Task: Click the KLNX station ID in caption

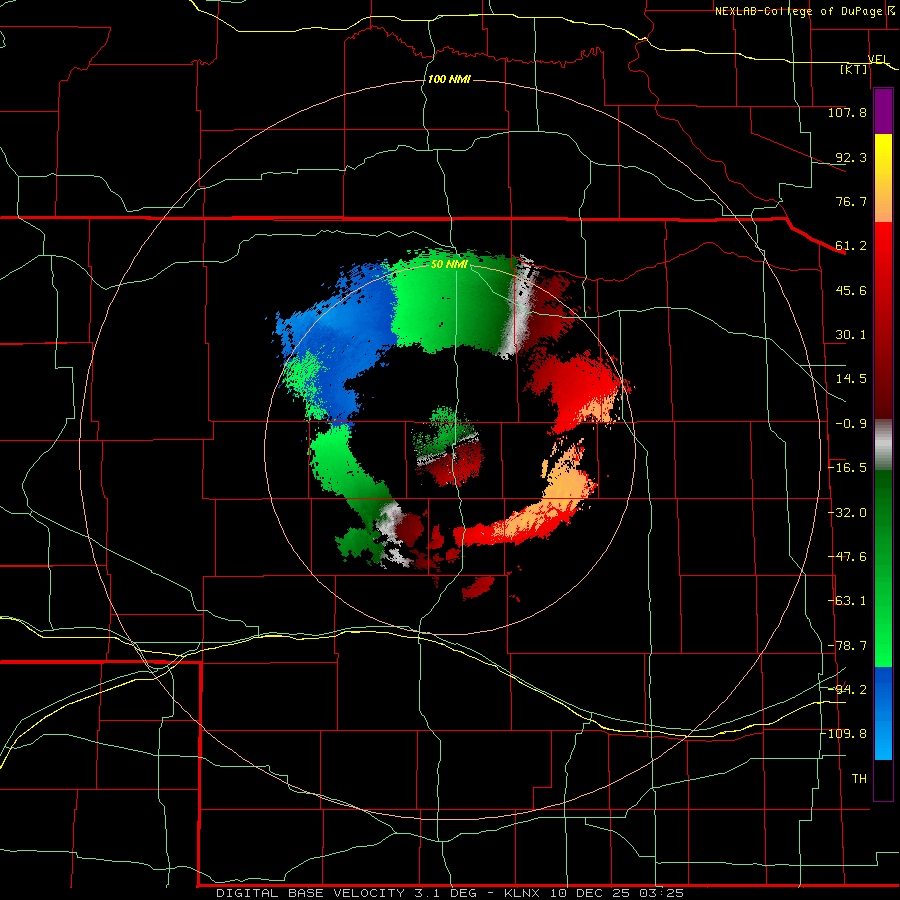Action: pyautogui.click(x=522, y=893)
